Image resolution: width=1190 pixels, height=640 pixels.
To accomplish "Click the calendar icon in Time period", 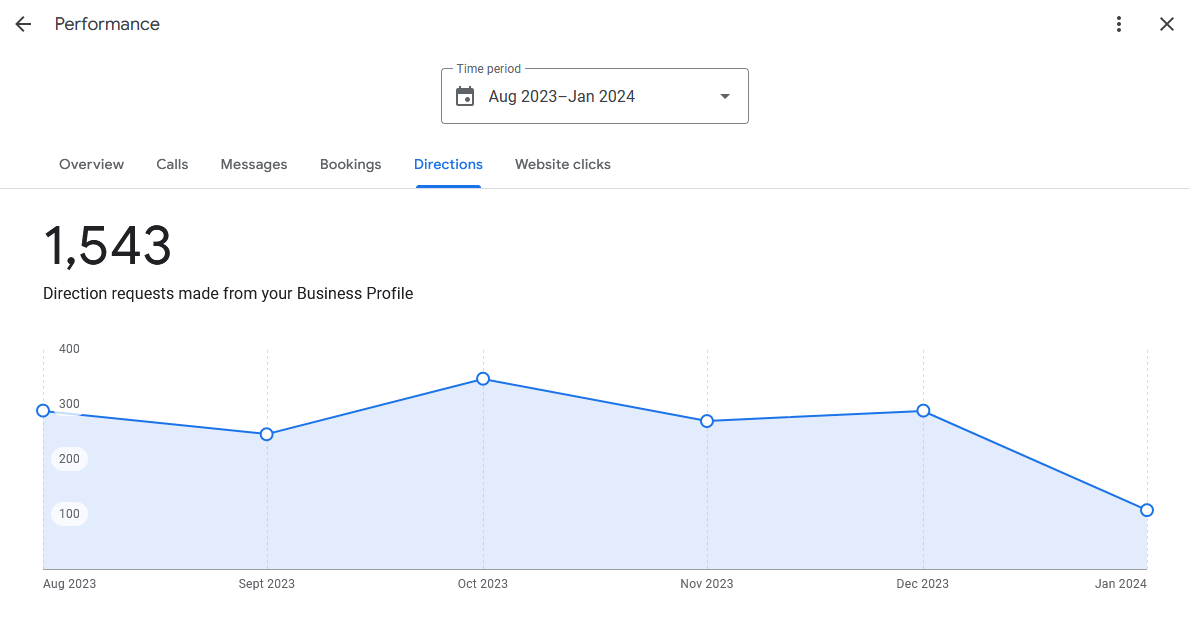I will click(x=464, y=96).
